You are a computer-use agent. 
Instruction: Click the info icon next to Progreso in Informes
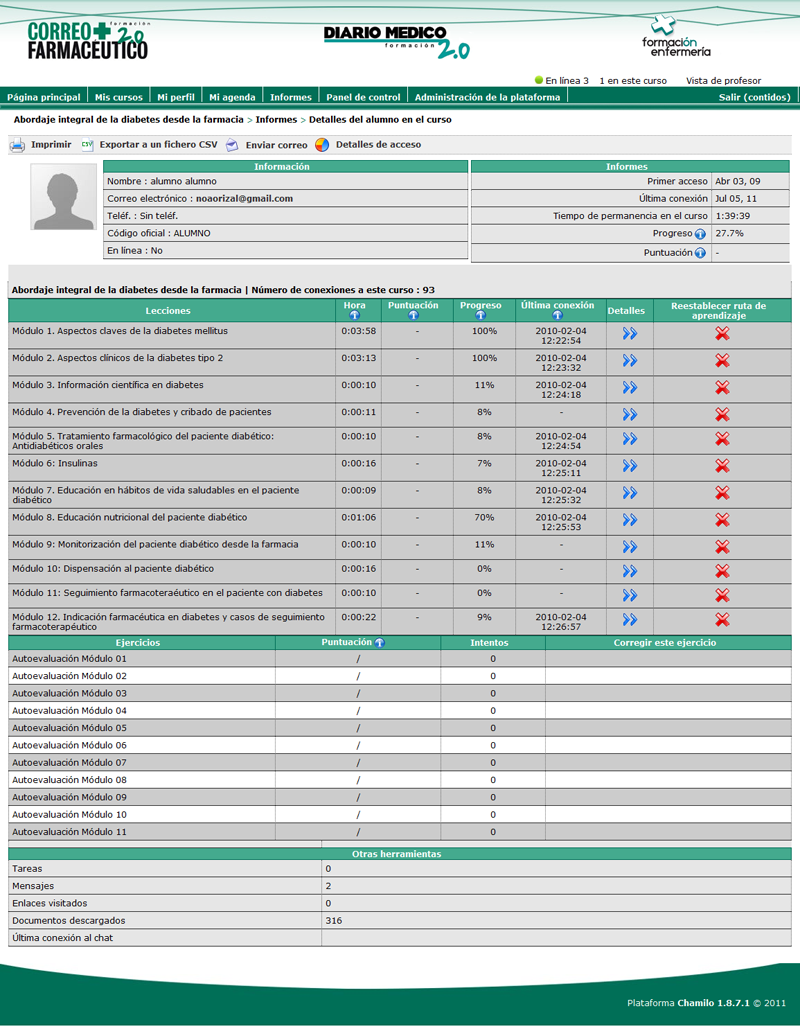700,234
